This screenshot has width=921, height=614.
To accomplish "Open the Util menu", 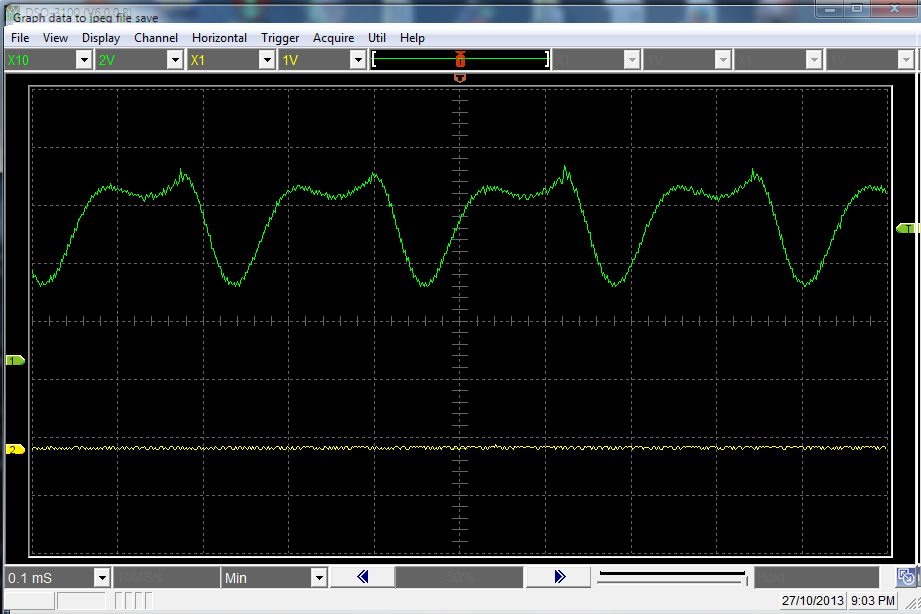I will [377, 38].
